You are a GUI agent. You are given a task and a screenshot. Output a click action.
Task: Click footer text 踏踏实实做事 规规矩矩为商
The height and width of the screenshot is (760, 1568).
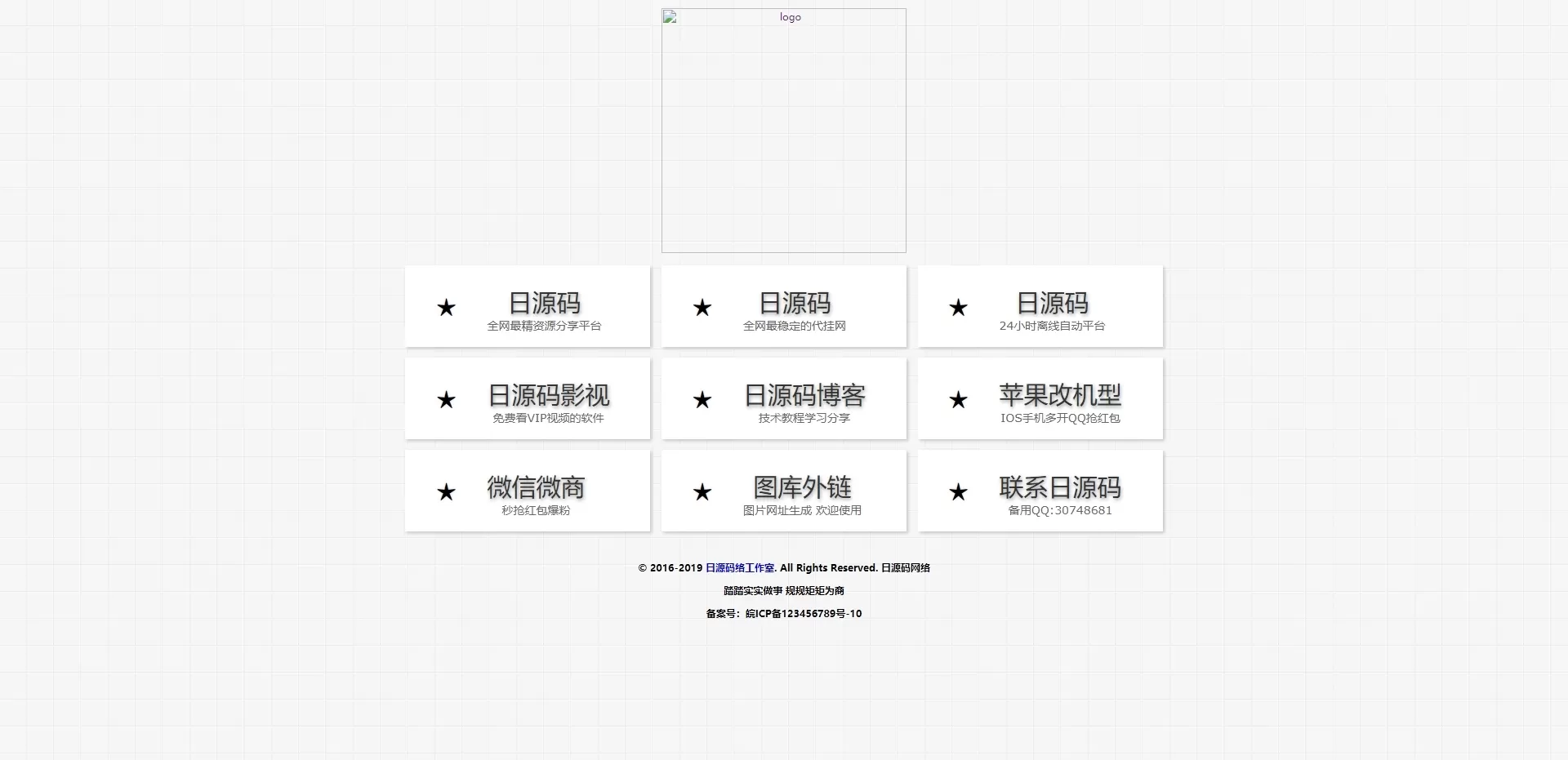click(784, 591)
